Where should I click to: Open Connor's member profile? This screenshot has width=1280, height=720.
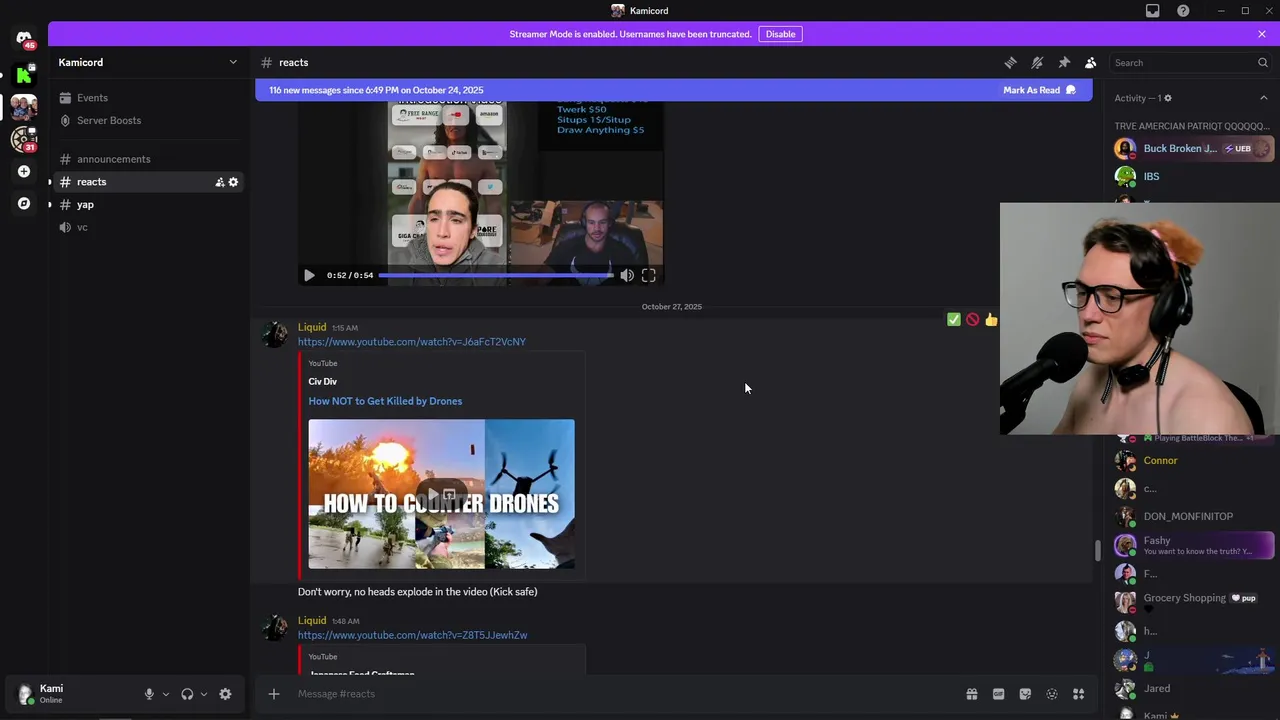(1193, 461)
